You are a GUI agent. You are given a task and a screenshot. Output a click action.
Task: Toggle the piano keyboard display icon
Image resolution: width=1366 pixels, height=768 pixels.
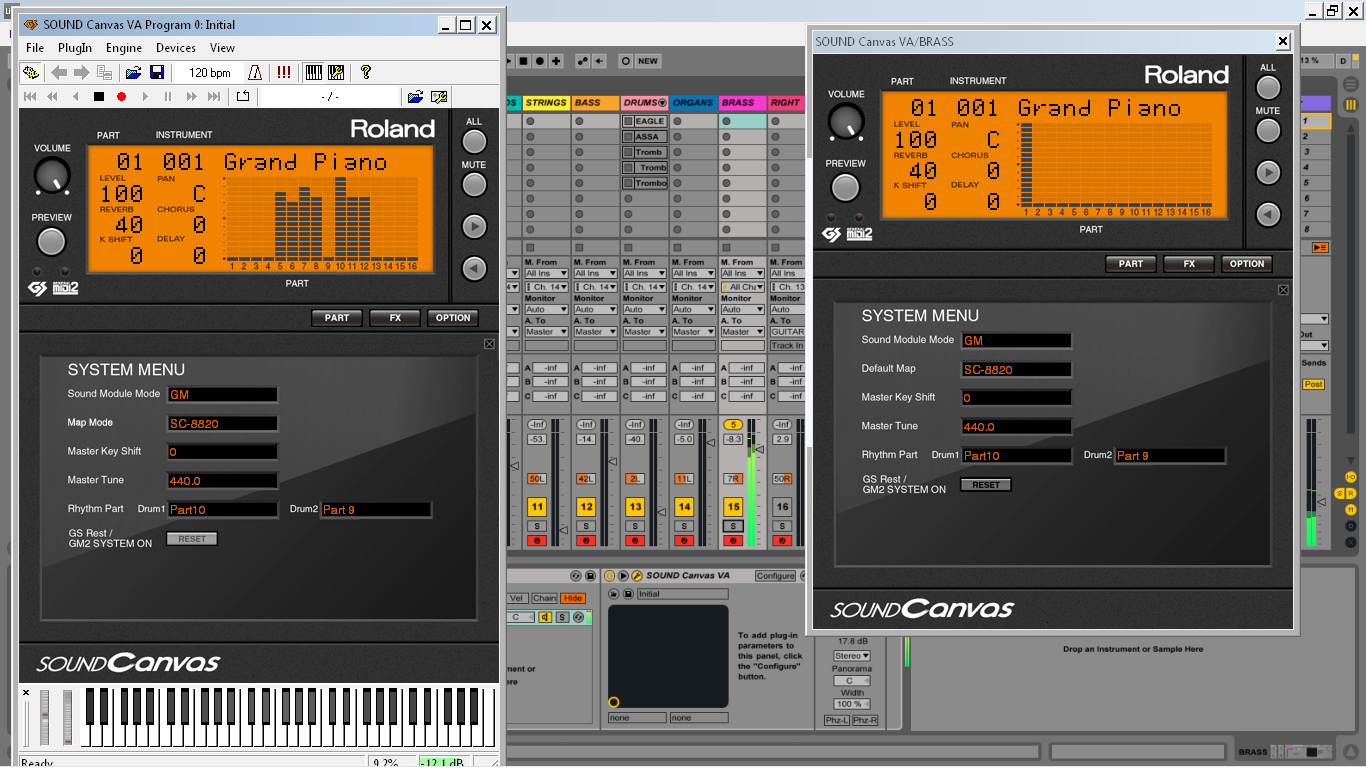pyautogui.click(x=313, y=73)
